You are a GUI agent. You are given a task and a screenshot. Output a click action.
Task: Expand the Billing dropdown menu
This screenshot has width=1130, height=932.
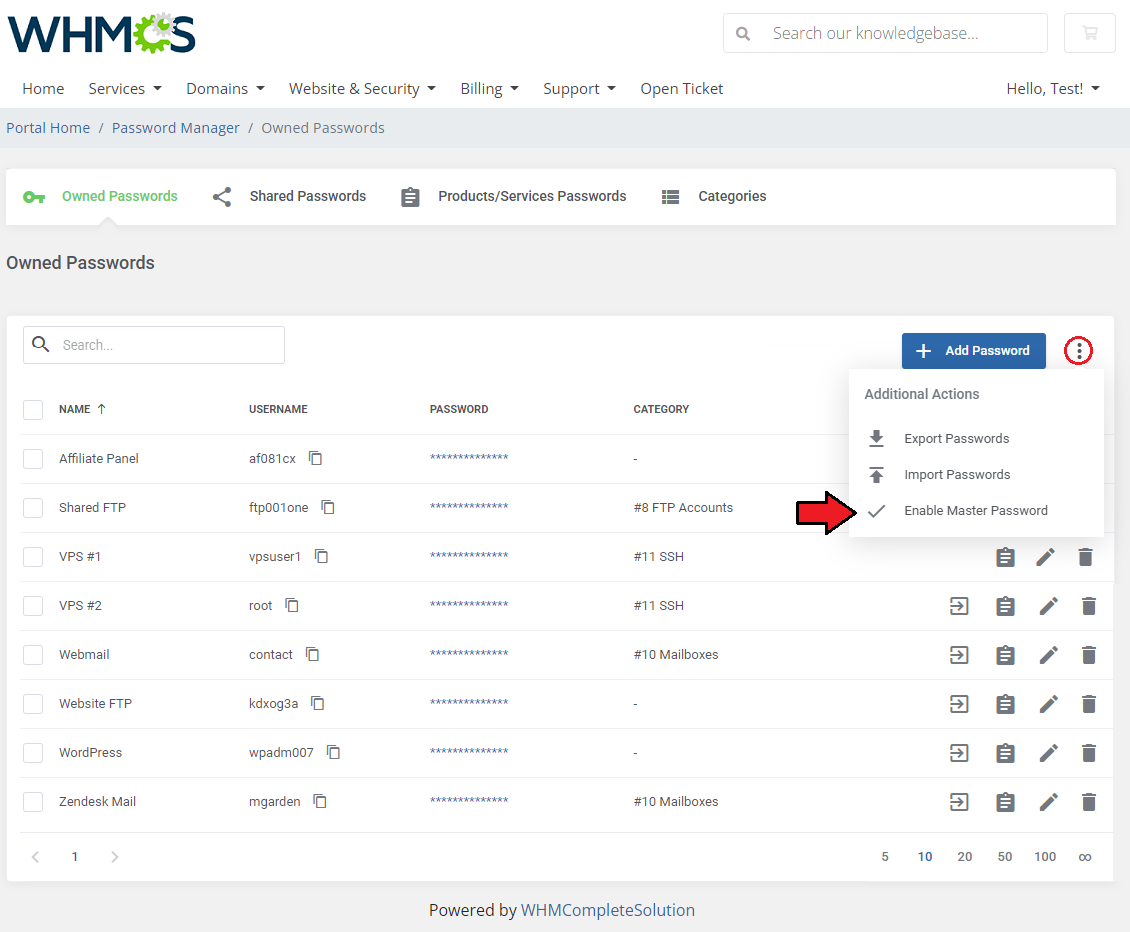489,89
